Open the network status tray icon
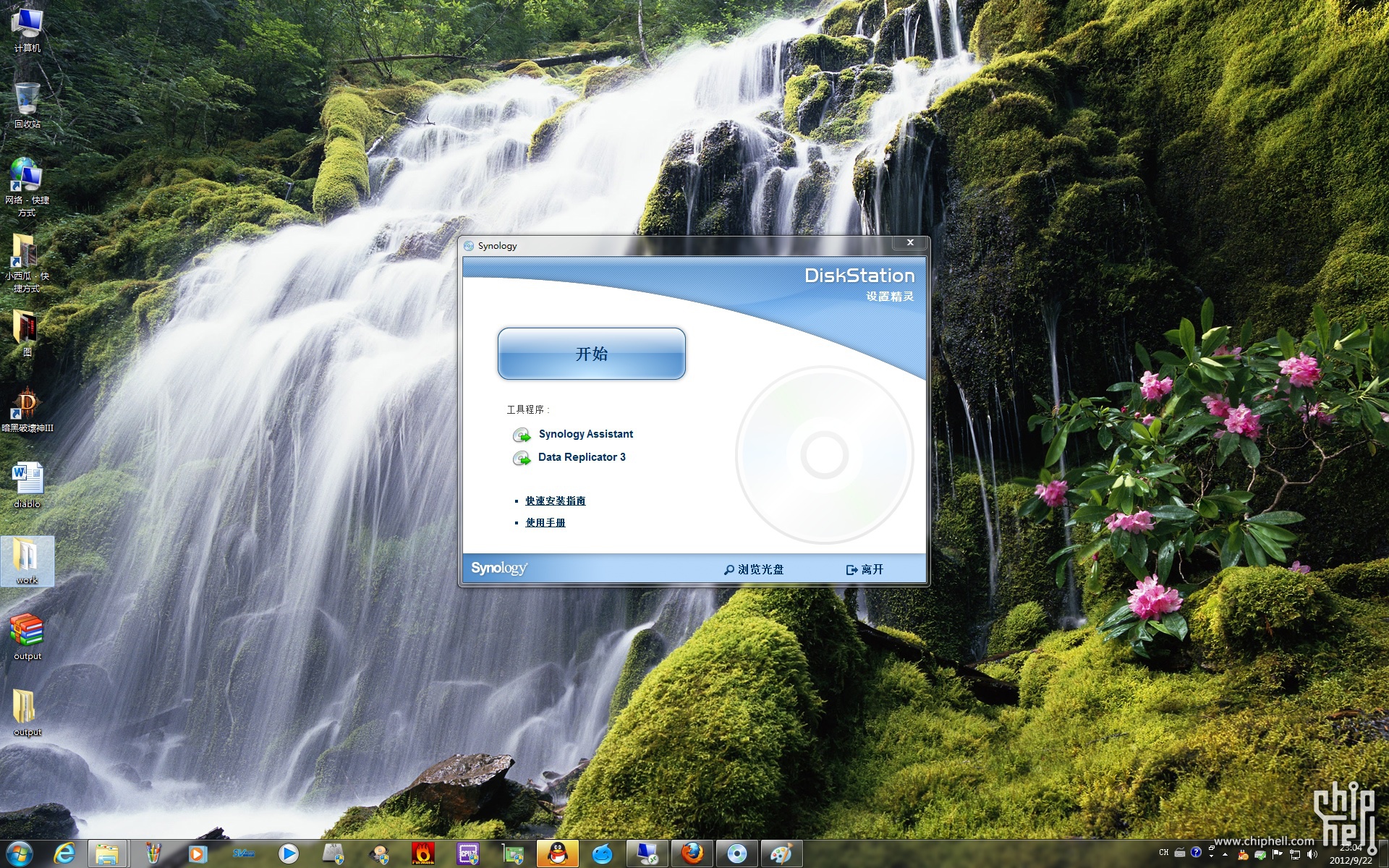 point(1295,854)
